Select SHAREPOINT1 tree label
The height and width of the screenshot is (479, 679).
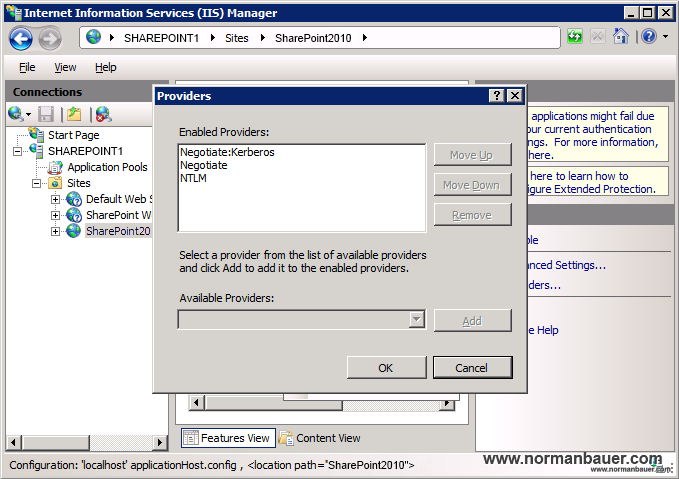[x=85, y=151]
